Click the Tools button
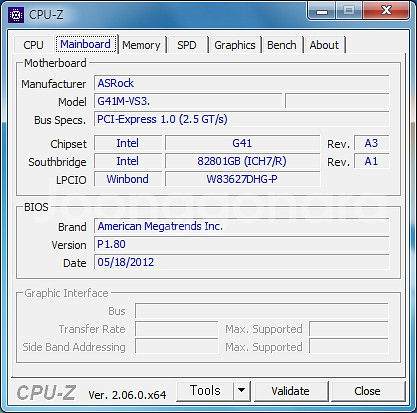 click(x=205, y=391)
